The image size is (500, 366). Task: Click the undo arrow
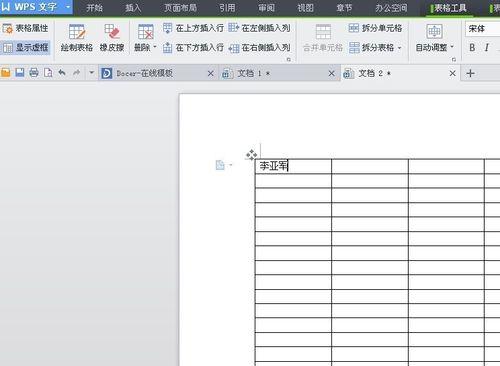(x=62, y=72)
